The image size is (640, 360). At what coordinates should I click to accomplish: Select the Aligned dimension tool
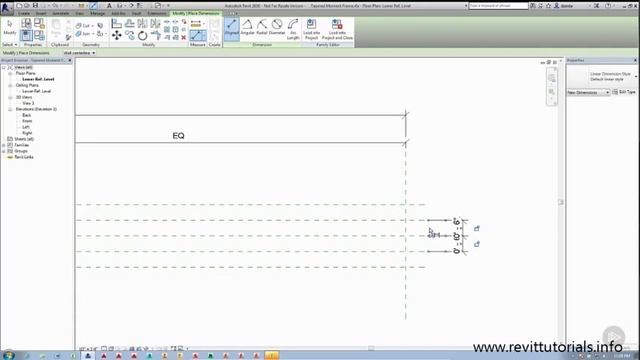pos(231,29)
